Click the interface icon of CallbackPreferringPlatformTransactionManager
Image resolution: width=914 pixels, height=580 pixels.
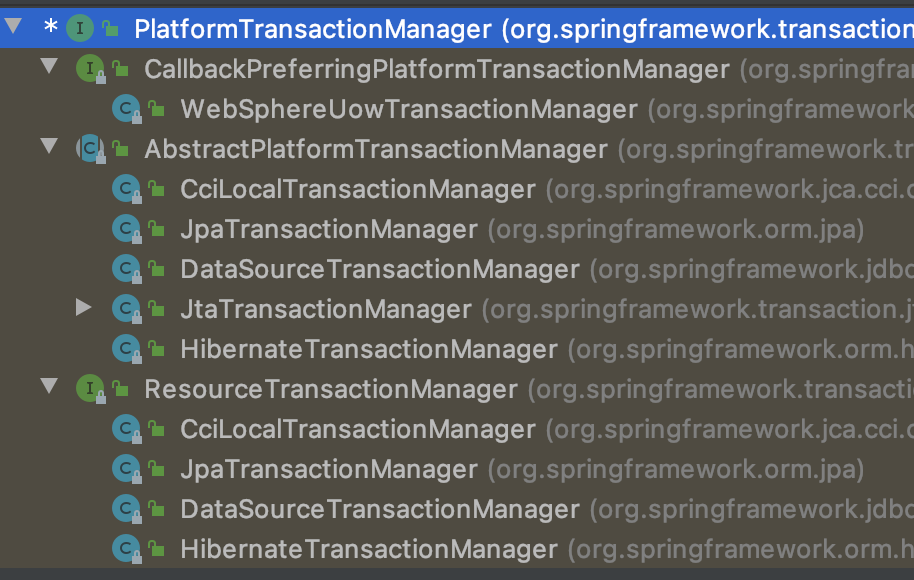coord(90,68)
